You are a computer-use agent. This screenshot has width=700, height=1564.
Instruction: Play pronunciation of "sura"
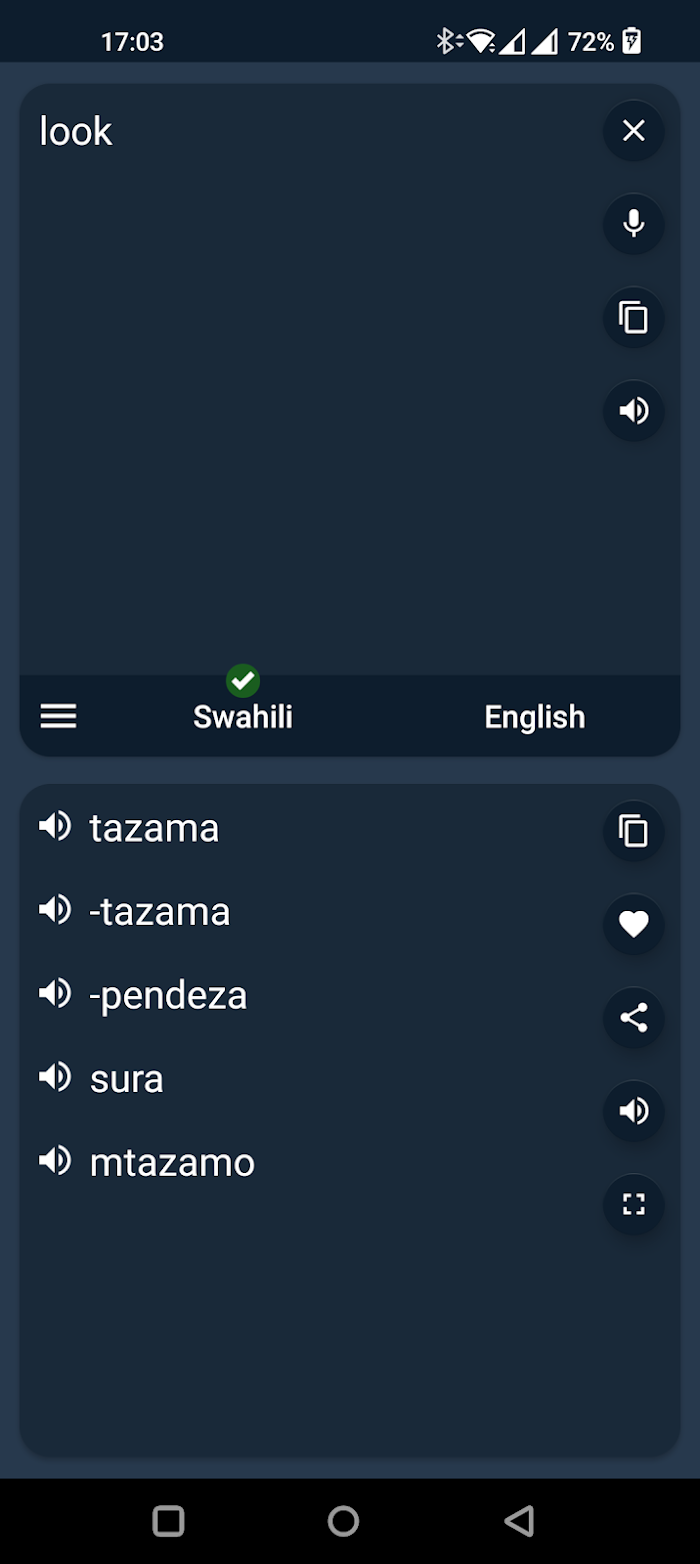(x=55, y=1077)
